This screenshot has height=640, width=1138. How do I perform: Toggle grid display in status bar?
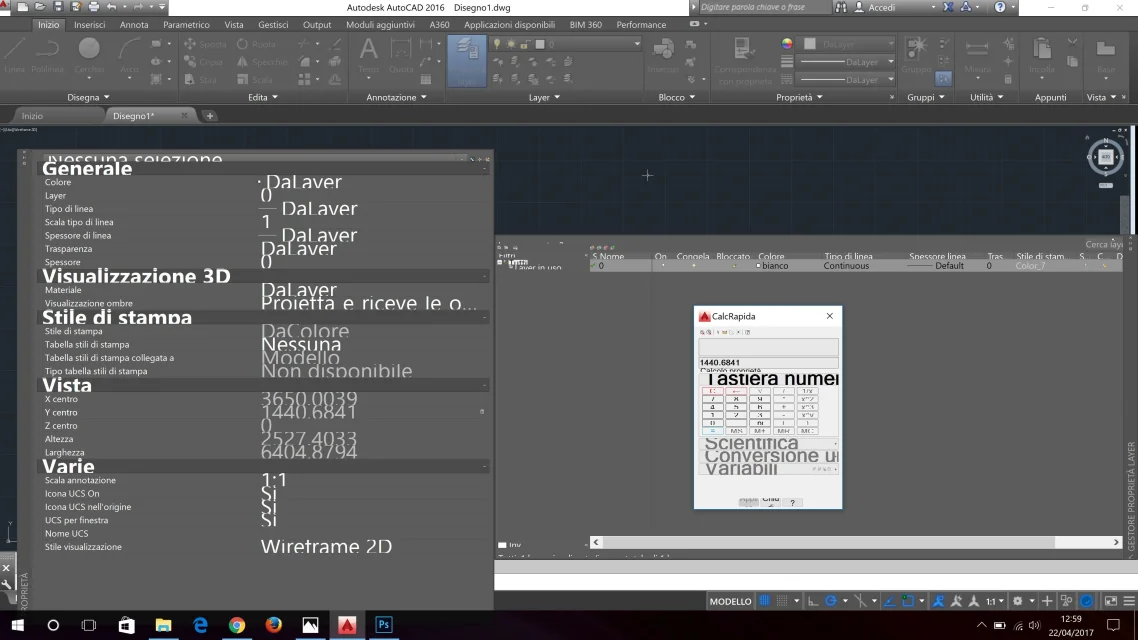coord(765,601)
